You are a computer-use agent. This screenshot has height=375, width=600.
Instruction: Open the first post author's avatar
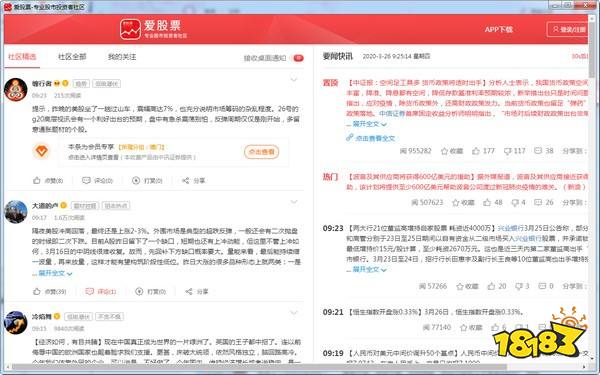(16, 90)
